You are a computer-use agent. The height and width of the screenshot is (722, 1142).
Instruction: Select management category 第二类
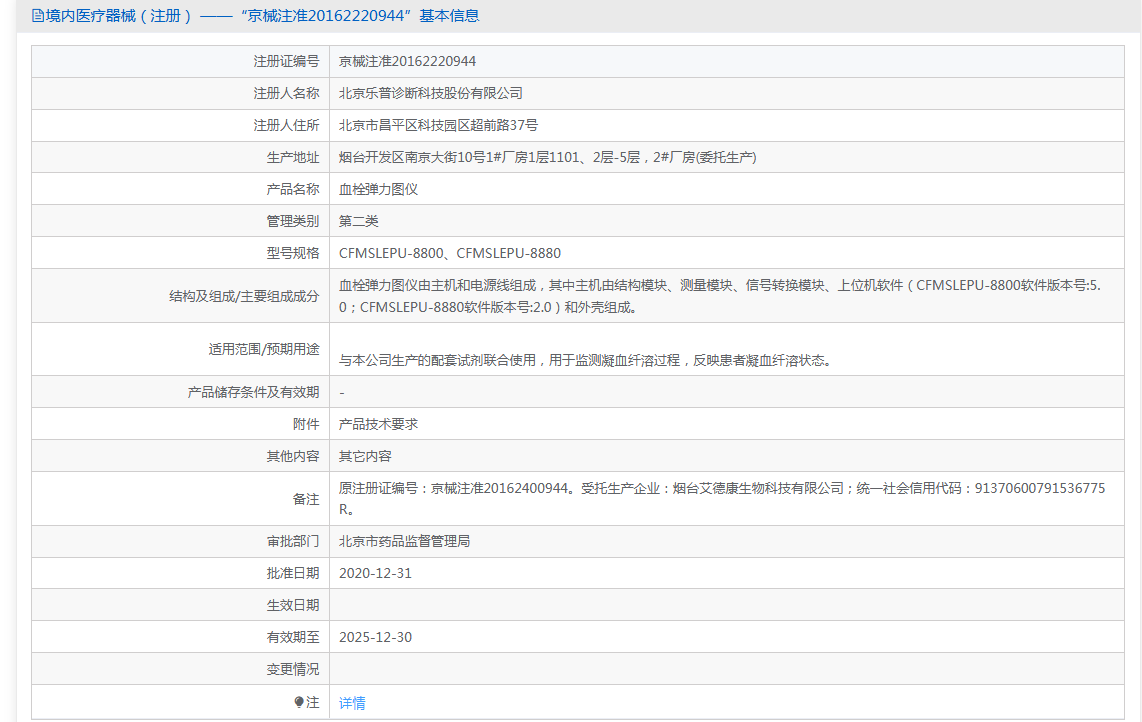point(359,221)
